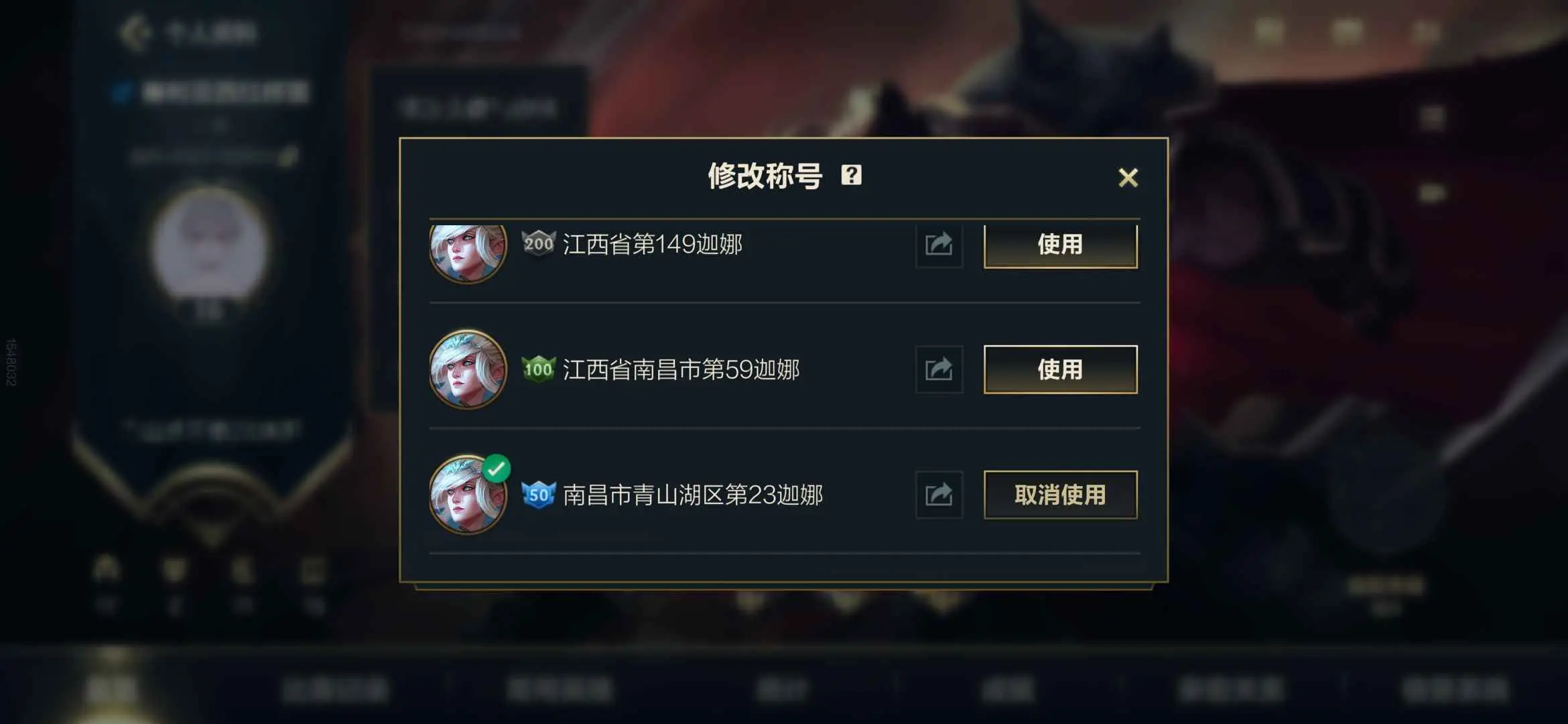Share the 南昌市青山湖区第23迦娜 title
Image resolution: width=1568 pixels, height=724 pixels.
[939, 495]
